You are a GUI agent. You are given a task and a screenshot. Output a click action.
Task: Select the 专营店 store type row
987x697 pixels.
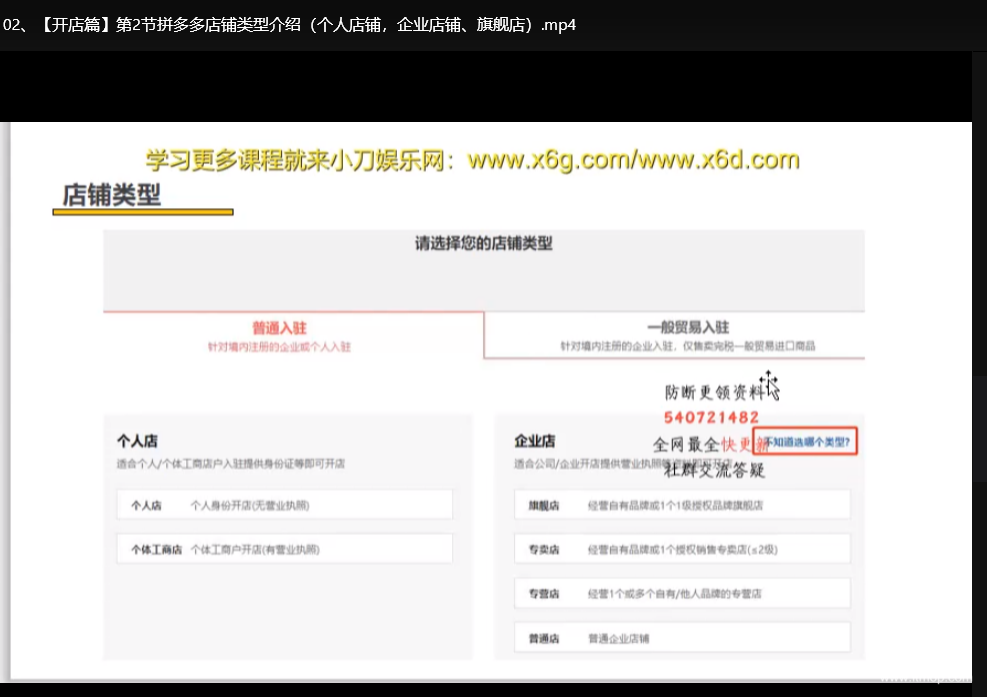(682, 593)
